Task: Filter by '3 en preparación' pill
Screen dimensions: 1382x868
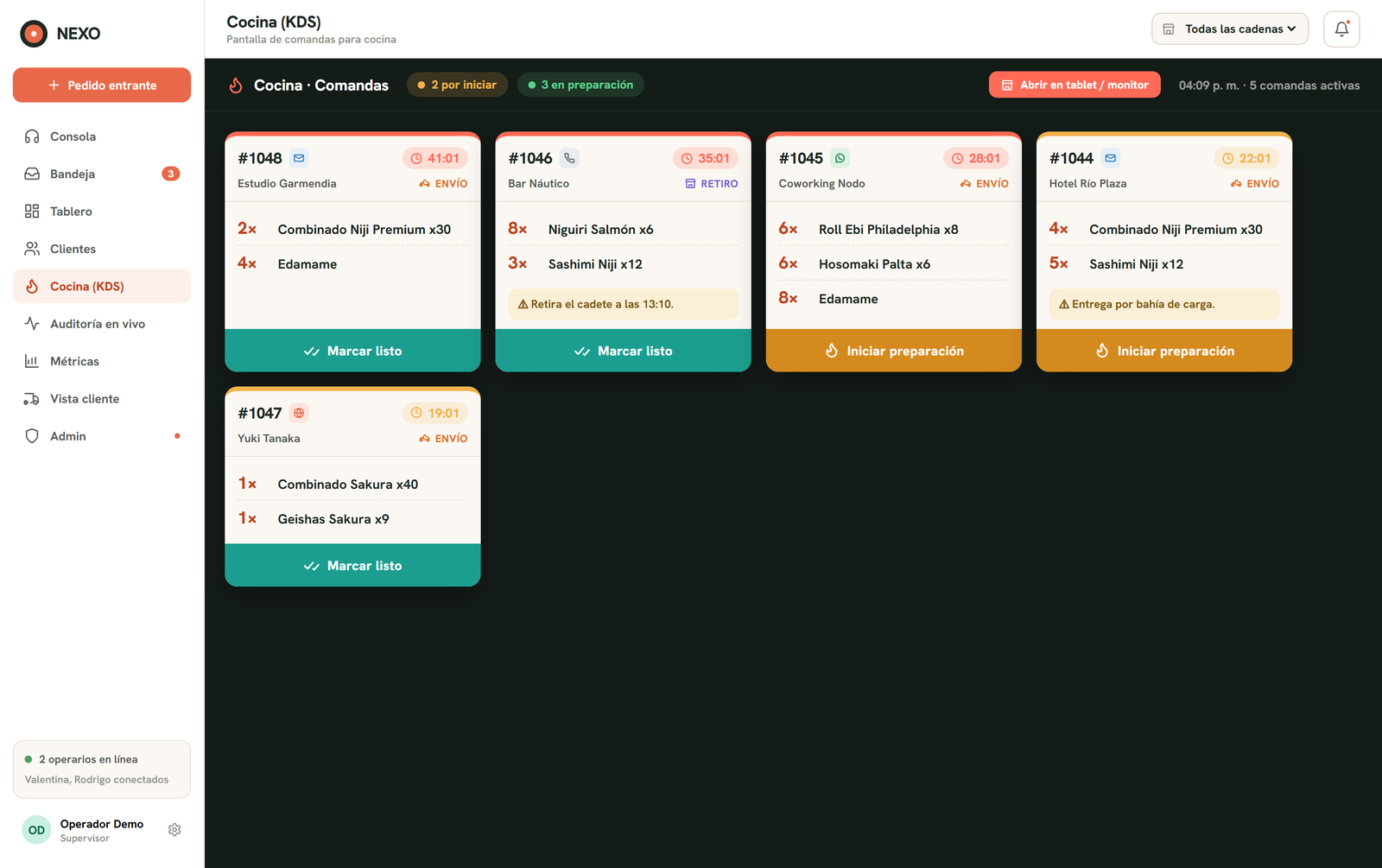Action: click(580, 85)
